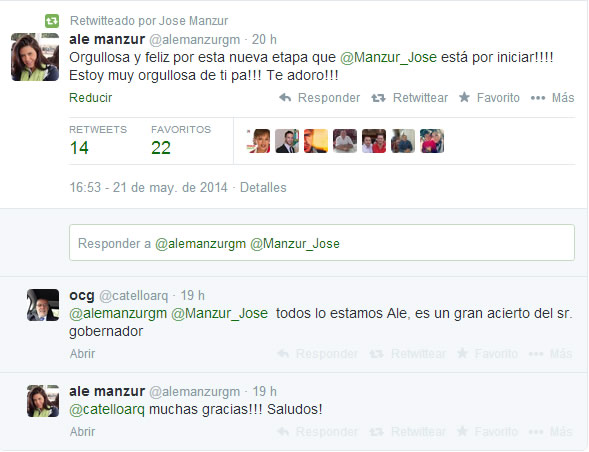
Task: Open the @Manzur_Jose mention in main tweet
Action: click(x=388, y=57)
